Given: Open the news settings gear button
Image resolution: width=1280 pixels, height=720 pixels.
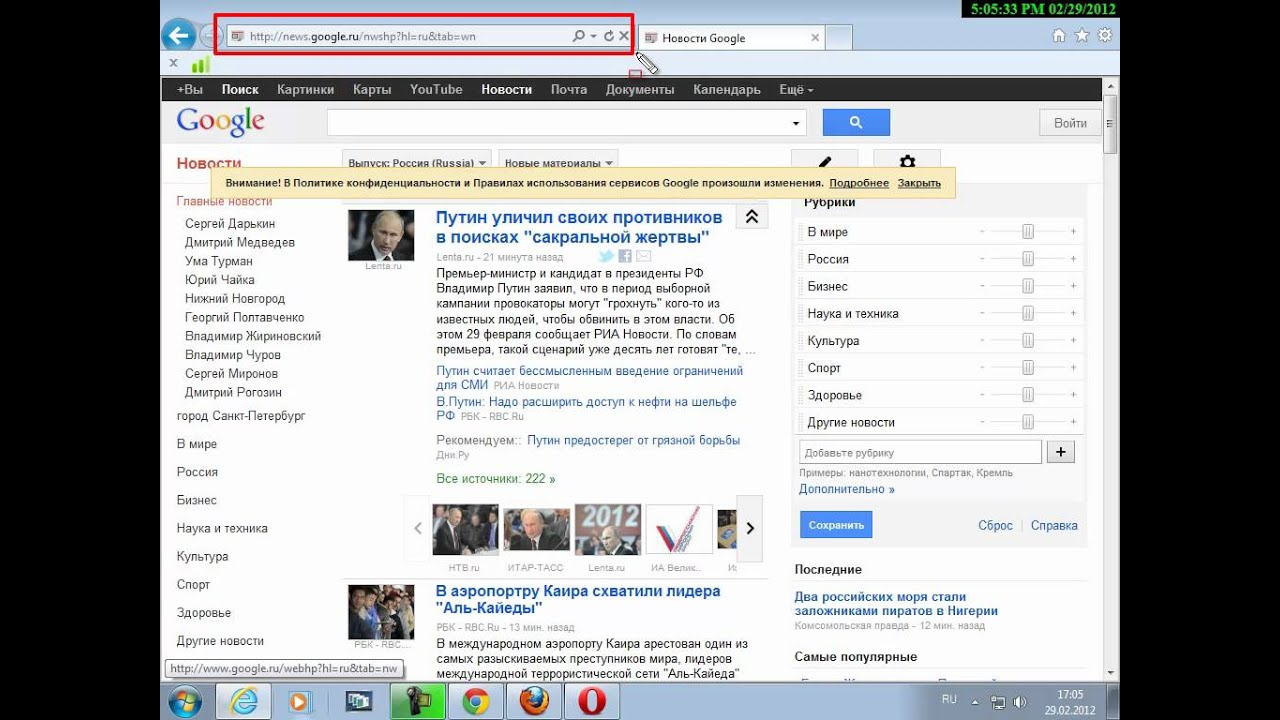Looking at the screenshot, I should coord(907,161).
